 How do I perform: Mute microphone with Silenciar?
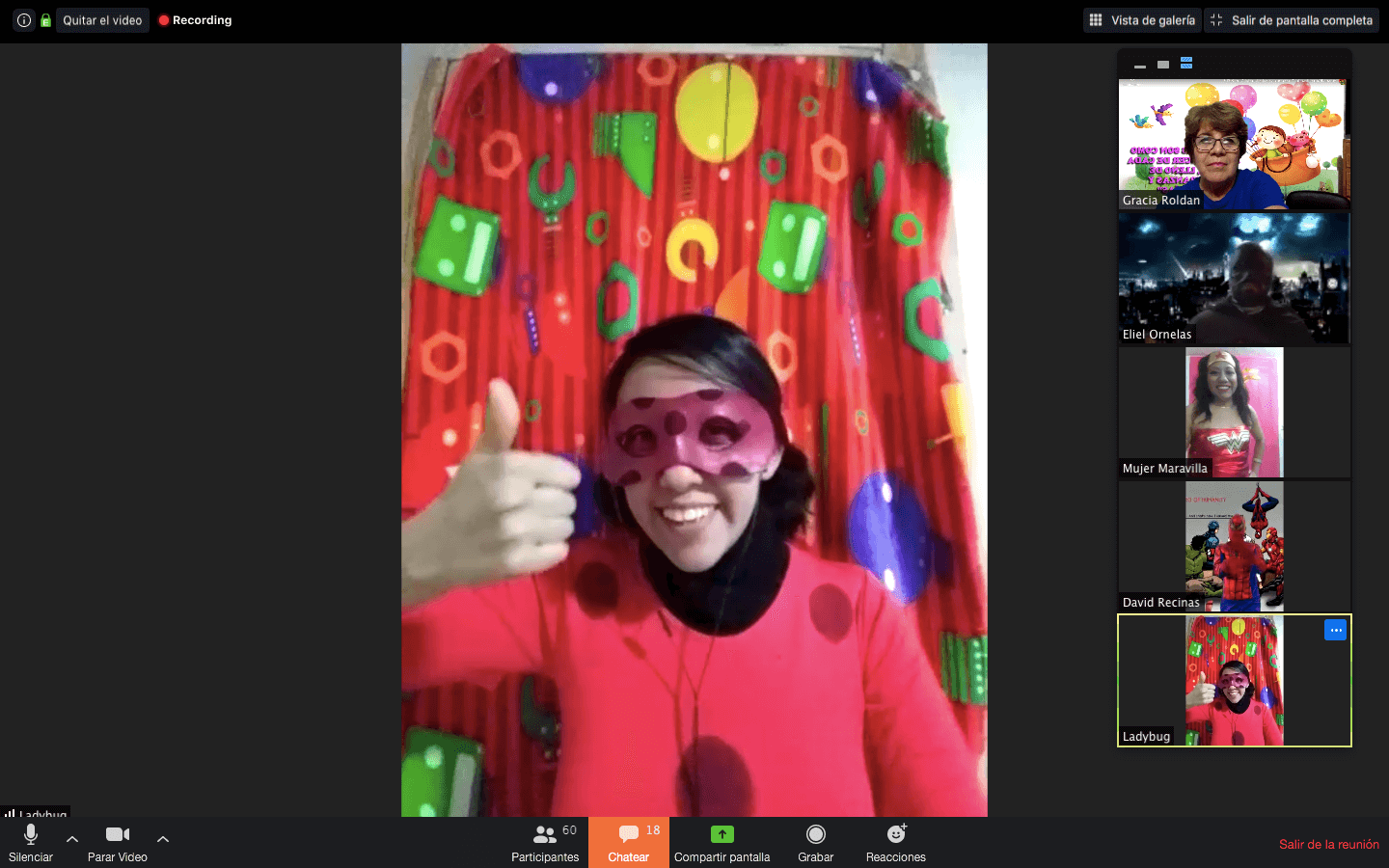point(31,843)
